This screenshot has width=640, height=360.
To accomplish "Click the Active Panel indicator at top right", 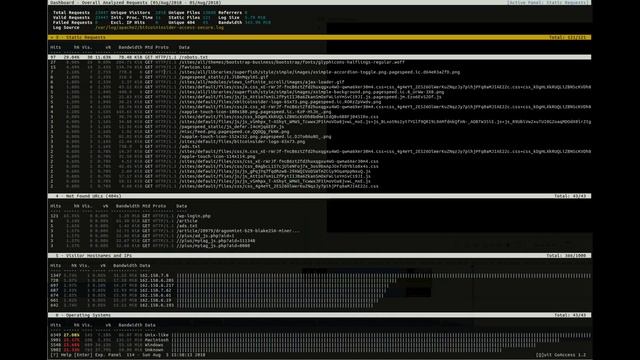I will pyautogui.click(x=547, y=2).
